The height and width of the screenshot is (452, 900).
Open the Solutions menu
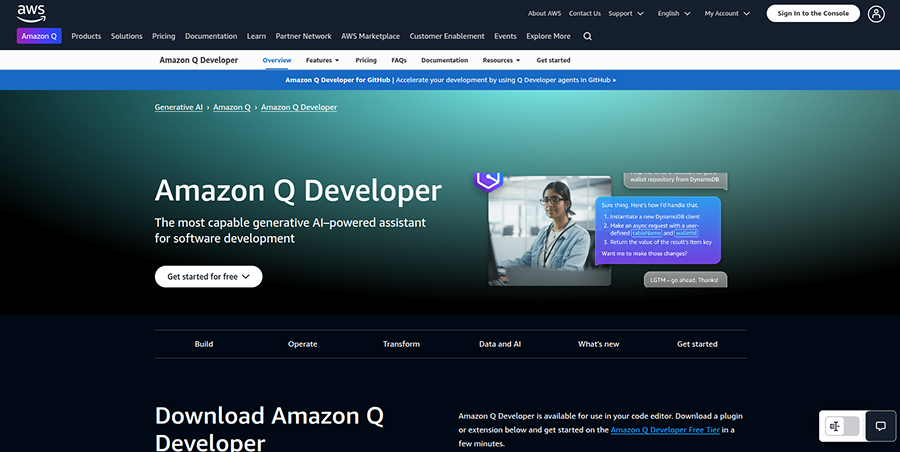pyautogui.click(x=126, y=36)
